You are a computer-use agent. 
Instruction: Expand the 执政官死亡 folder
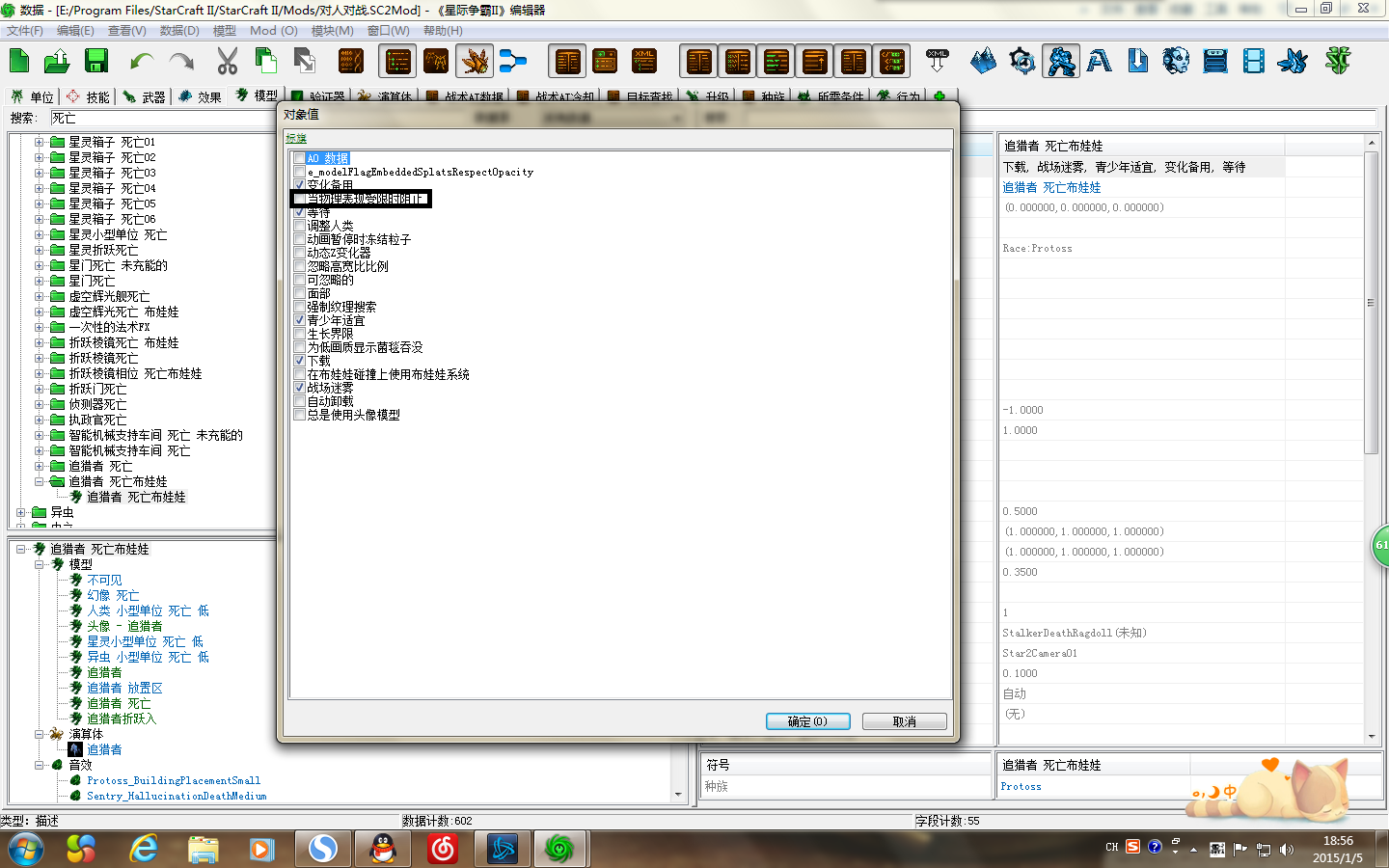point(40,420)
